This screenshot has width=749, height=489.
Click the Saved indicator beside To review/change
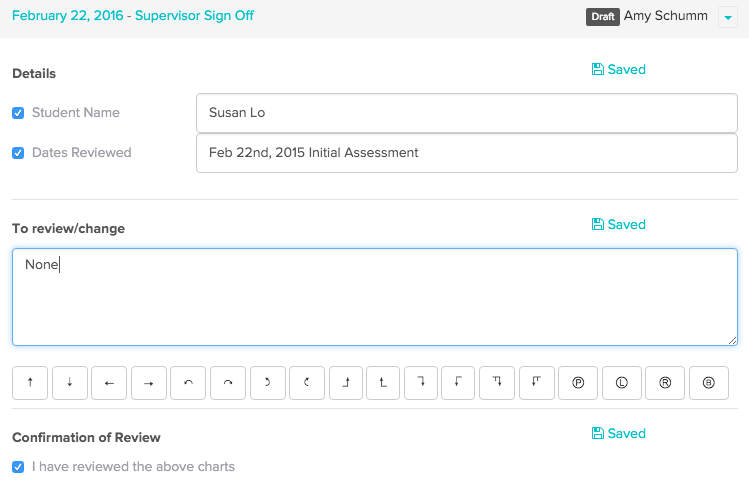[x=619, y=225]
